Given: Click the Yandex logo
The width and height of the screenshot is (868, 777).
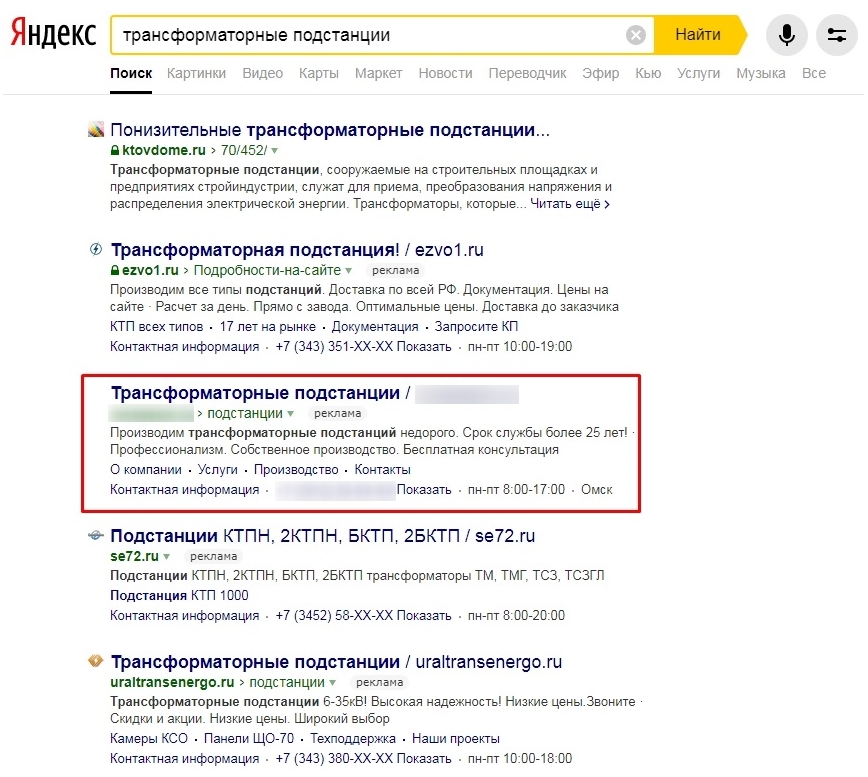Looking at the screenshot, I should [x=53, y=33].
